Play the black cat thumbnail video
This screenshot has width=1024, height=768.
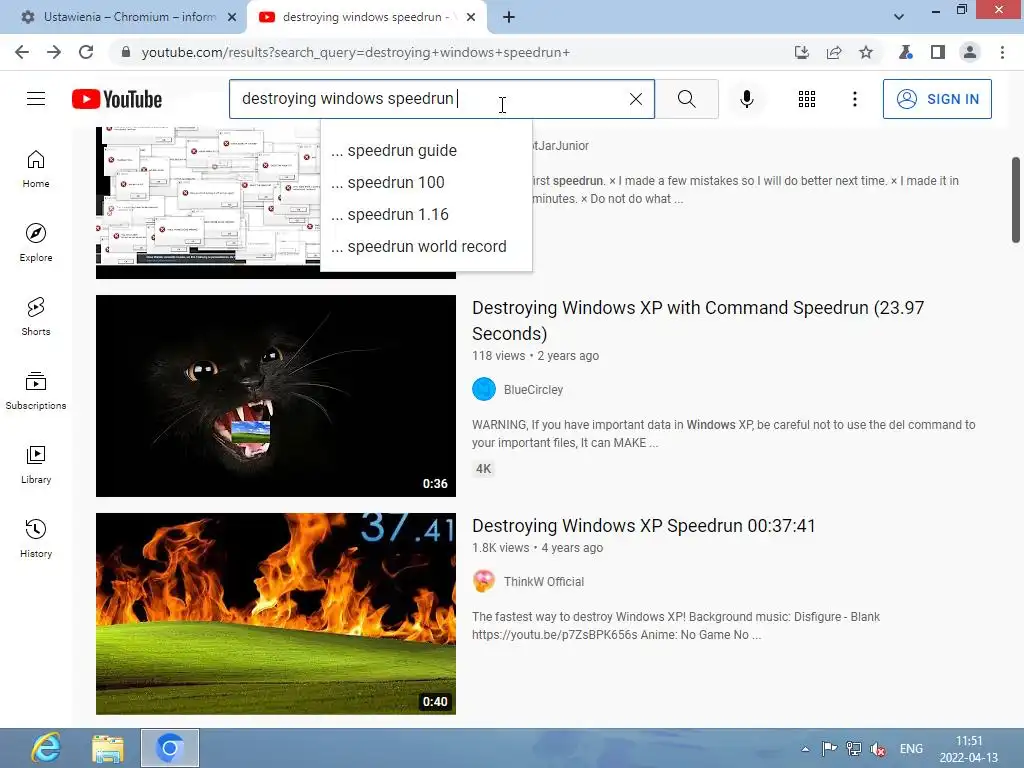[276, 396]
